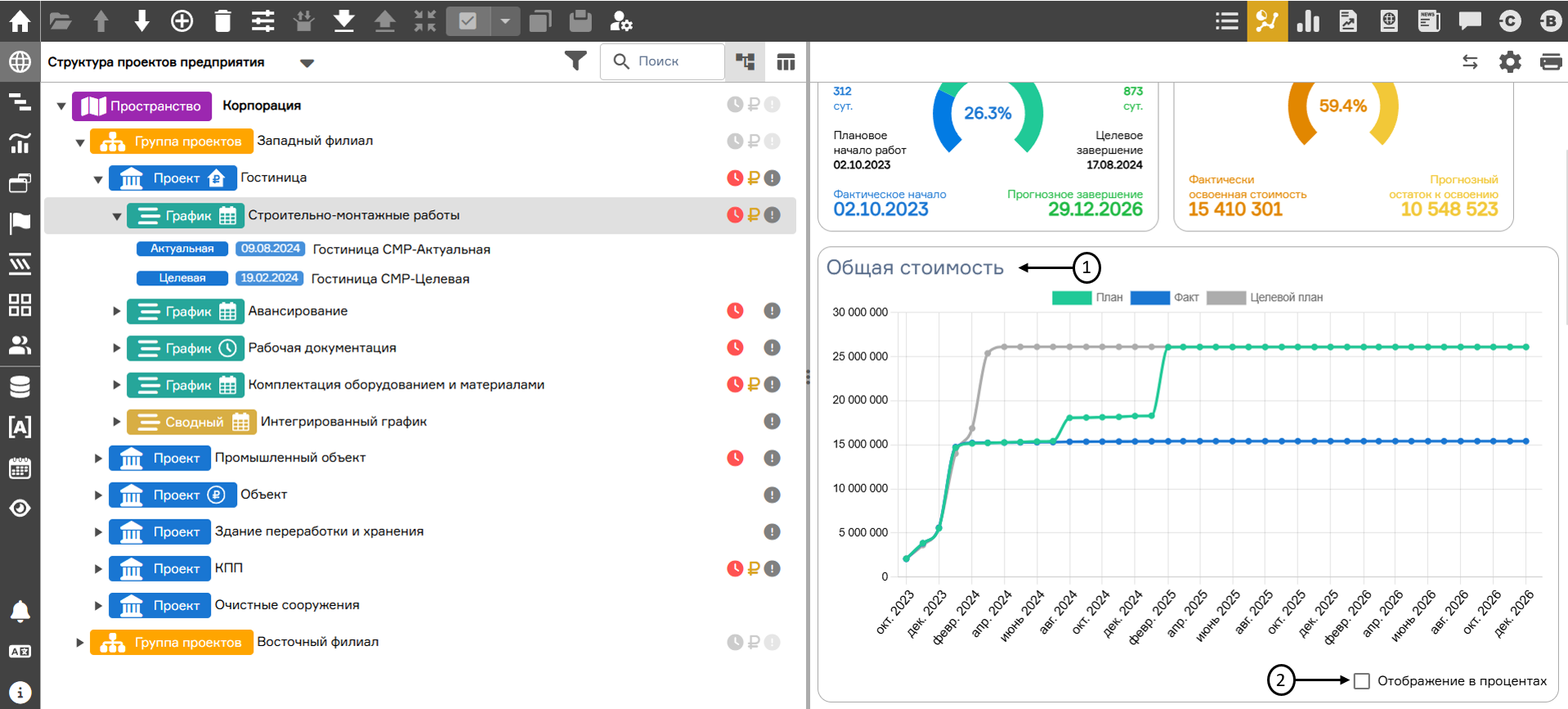The width and height of the screenshot is (1568, 709).
Task: Click the home icon in top-left corner
Action: (x=20, y=20)
